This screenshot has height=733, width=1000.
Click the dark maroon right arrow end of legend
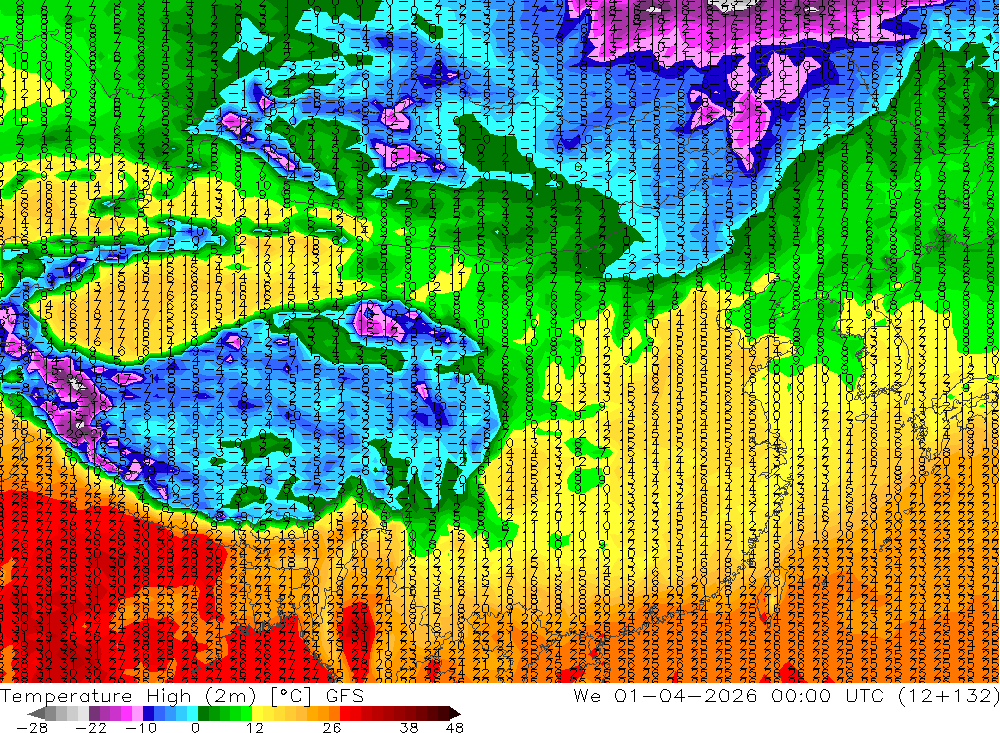click(455, 713)
